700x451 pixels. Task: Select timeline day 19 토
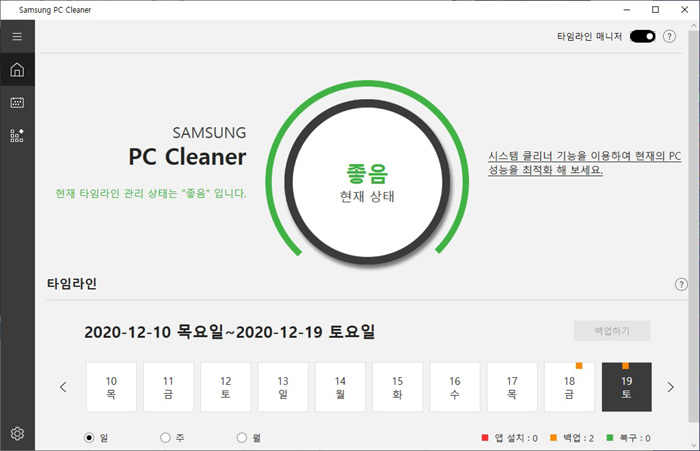pos(627,387)
